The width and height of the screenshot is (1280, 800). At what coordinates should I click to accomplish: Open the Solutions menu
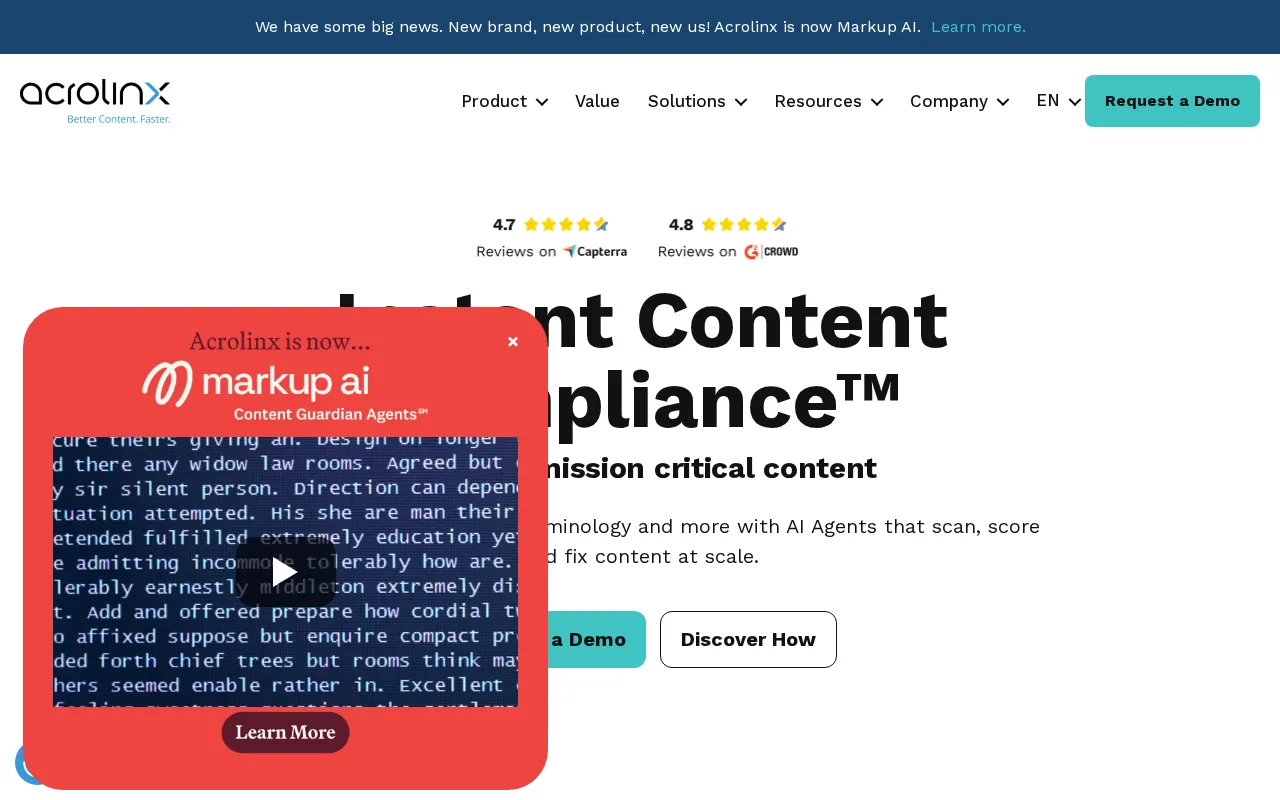point(687,101)
